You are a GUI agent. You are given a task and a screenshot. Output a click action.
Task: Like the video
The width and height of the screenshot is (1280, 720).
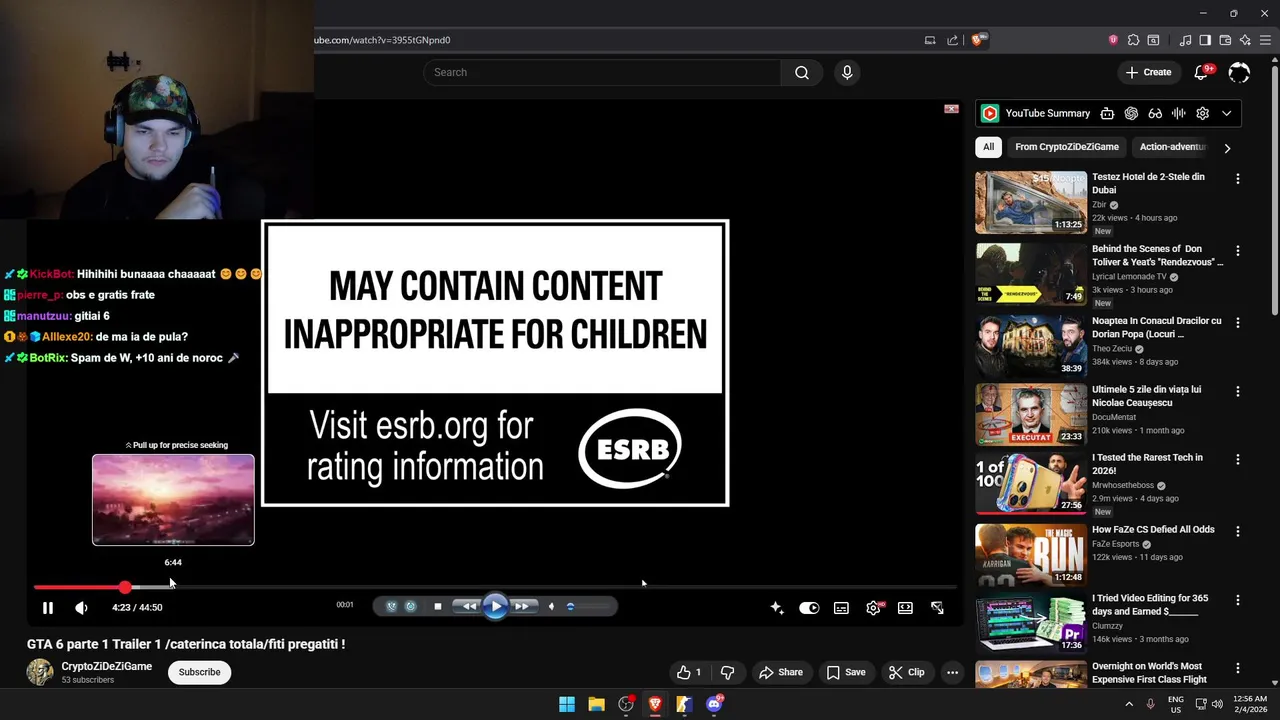coord(689,672)
